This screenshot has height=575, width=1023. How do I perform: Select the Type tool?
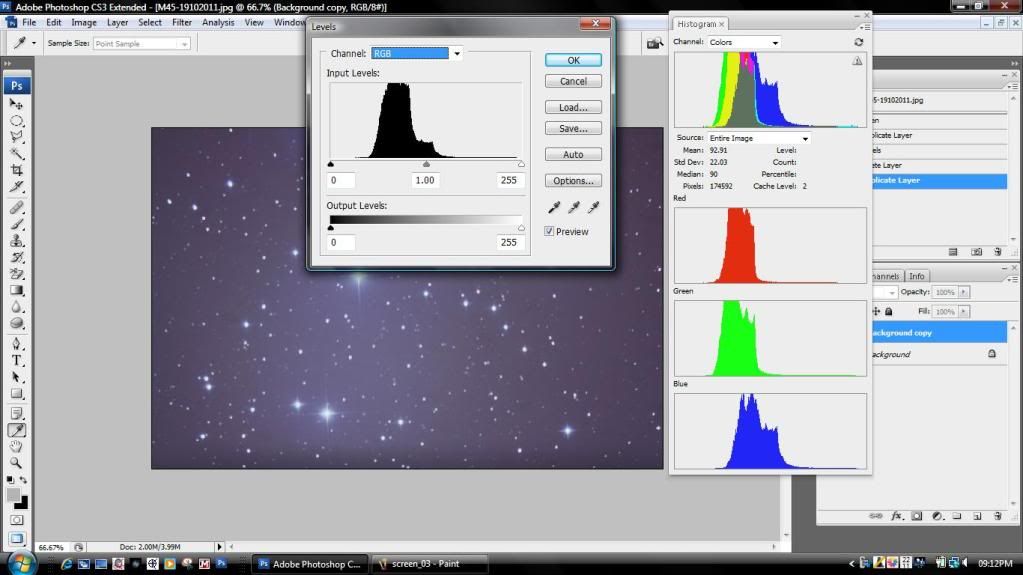pos(16,360)
